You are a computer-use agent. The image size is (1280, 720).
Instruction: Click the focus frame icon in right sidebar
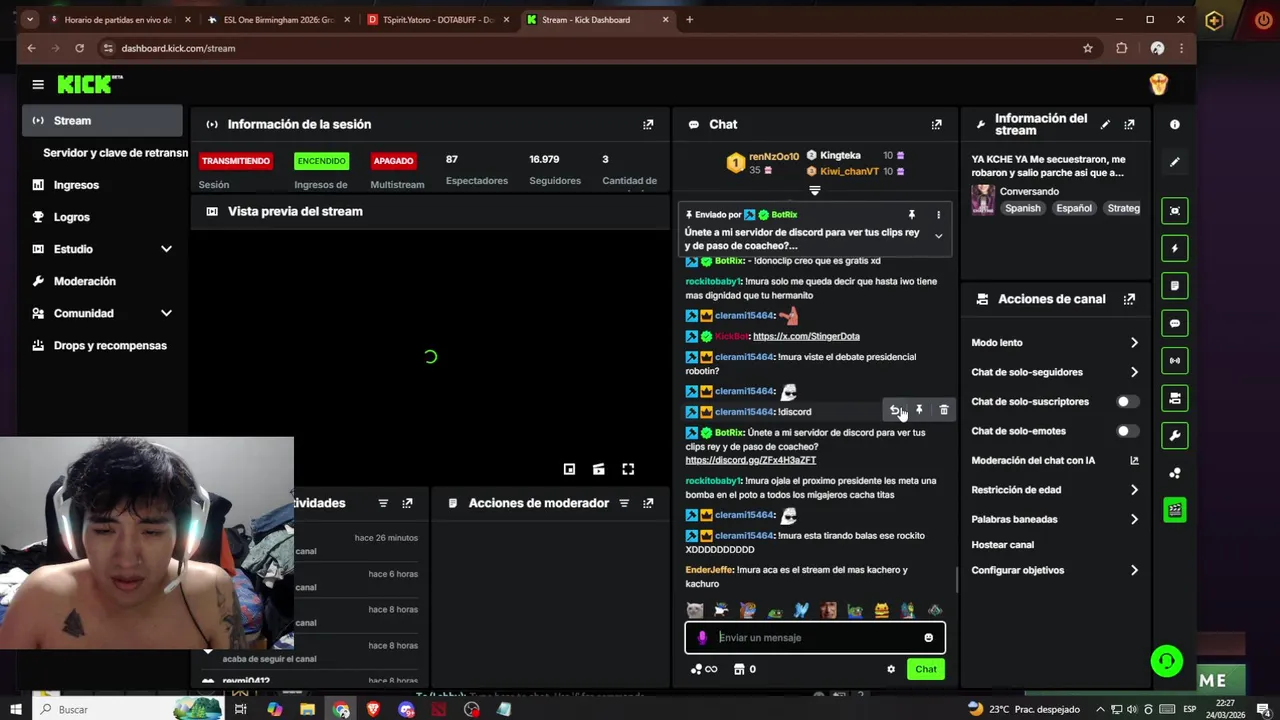[1175, 211]
